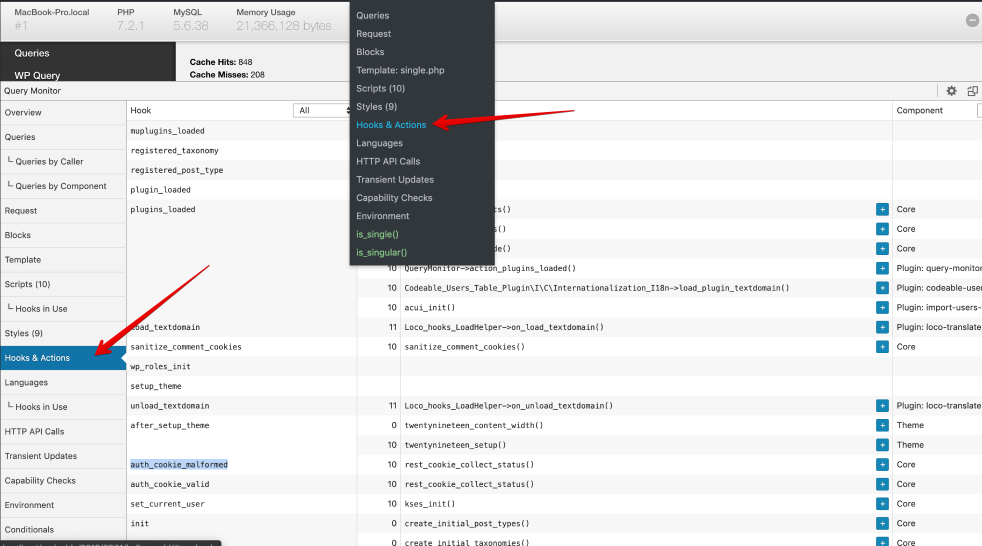
Task: Expand plus button for acui_init()
Action: click(882, 307)
